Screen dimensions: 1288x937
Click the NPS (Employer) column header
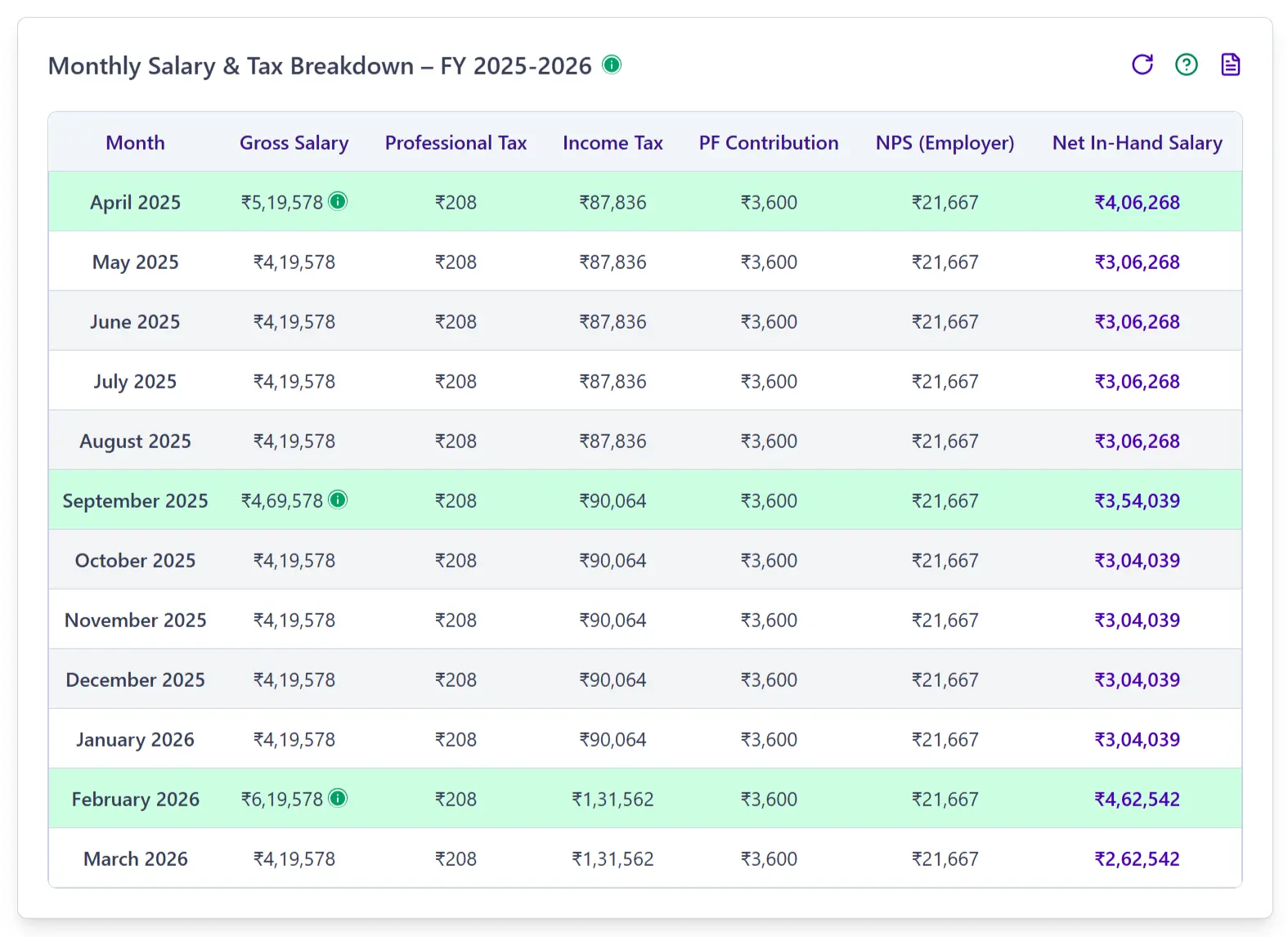[x=945, y=143]
